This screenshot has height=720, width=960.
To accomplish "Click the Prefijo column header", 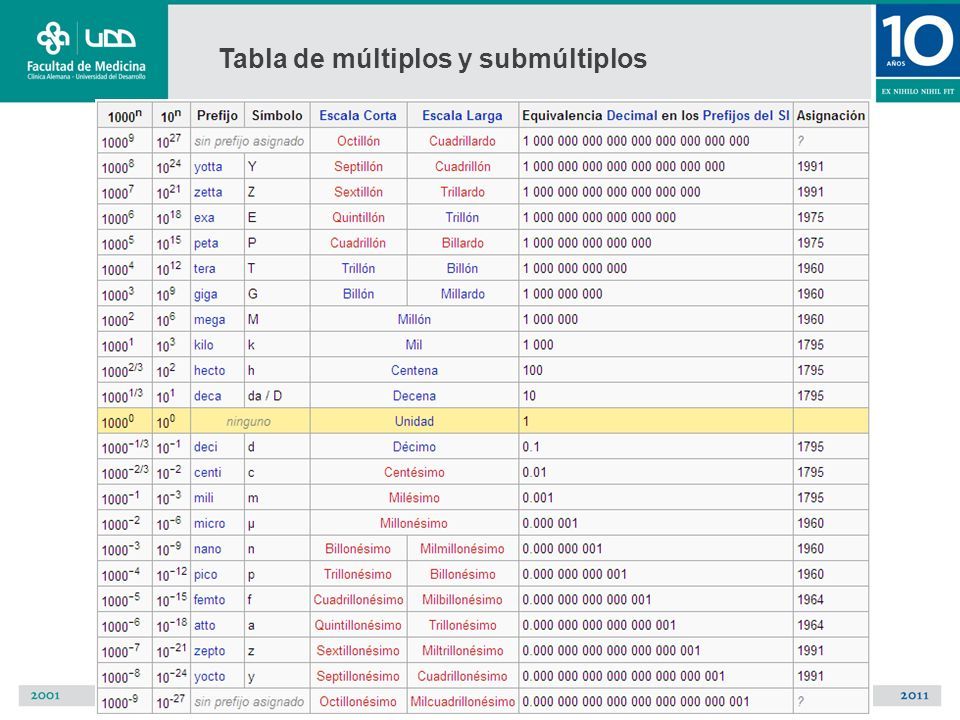I will click(x=217, y=116).
